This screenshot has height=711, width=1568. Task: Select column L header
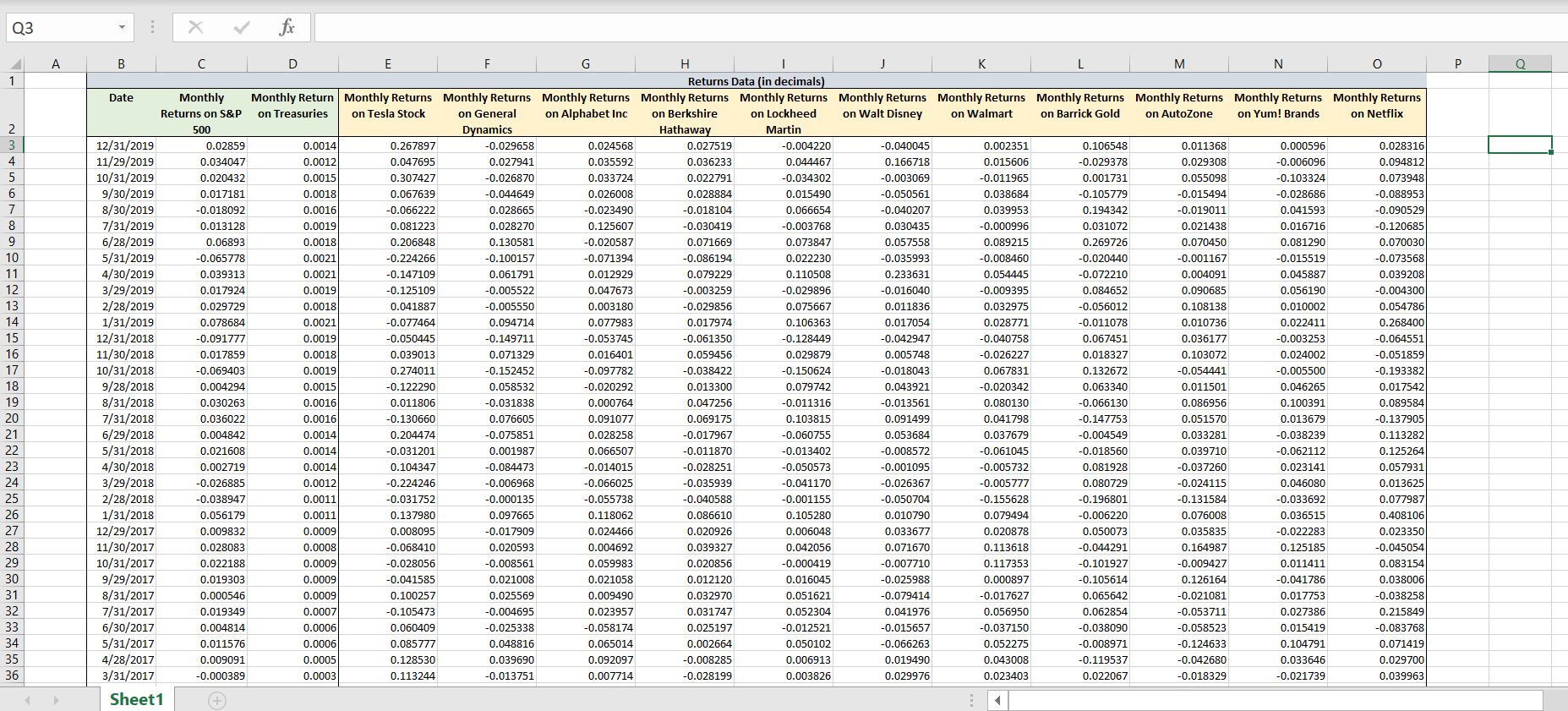[1080, 63]
